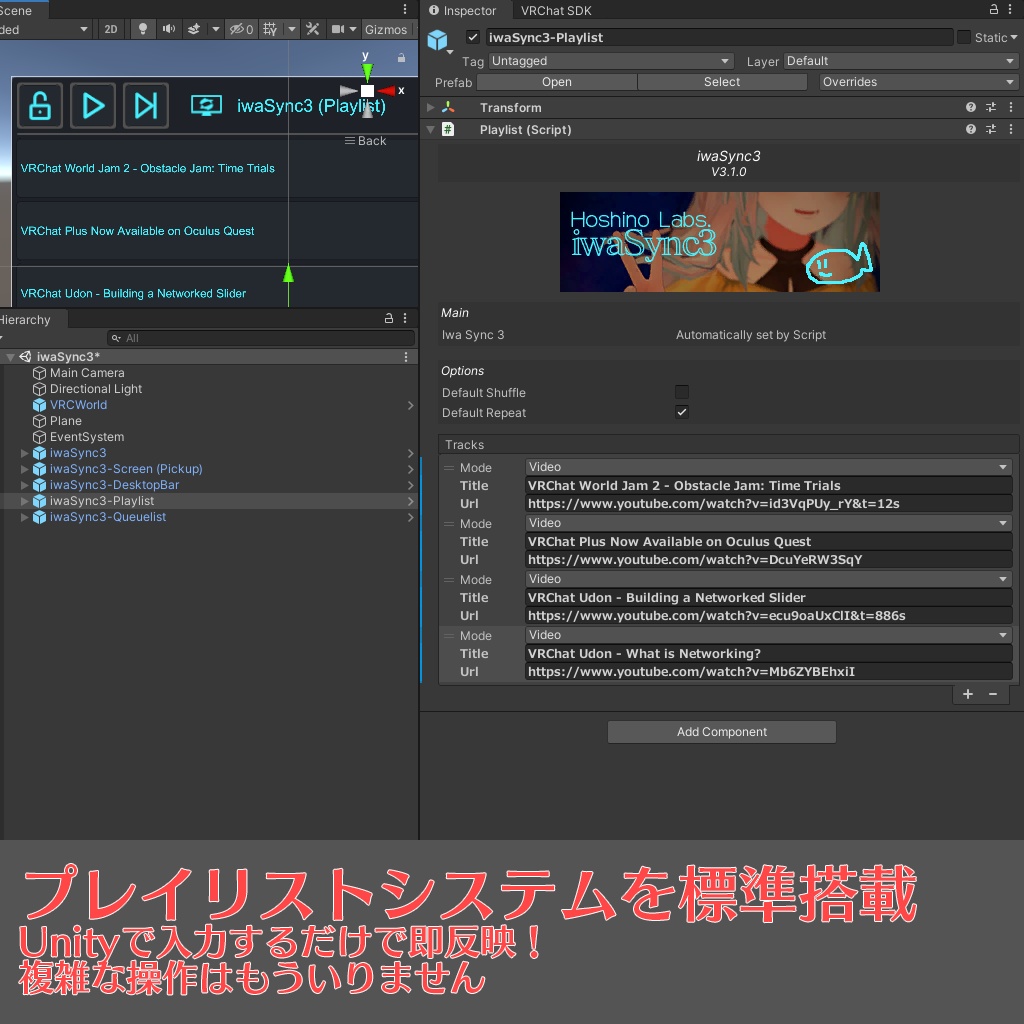
Task: Open the Gizmos menu
Action: tap(385, 29)
